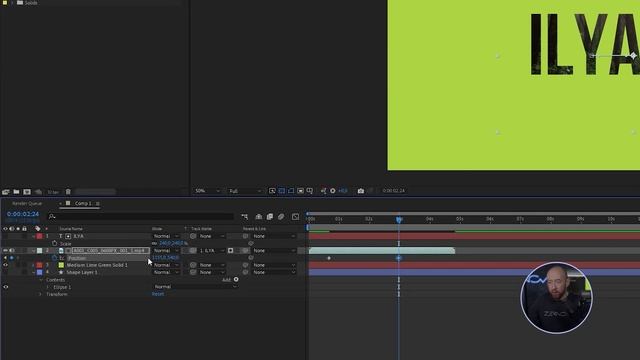Switch to Render Queue tab

[27, 203]
